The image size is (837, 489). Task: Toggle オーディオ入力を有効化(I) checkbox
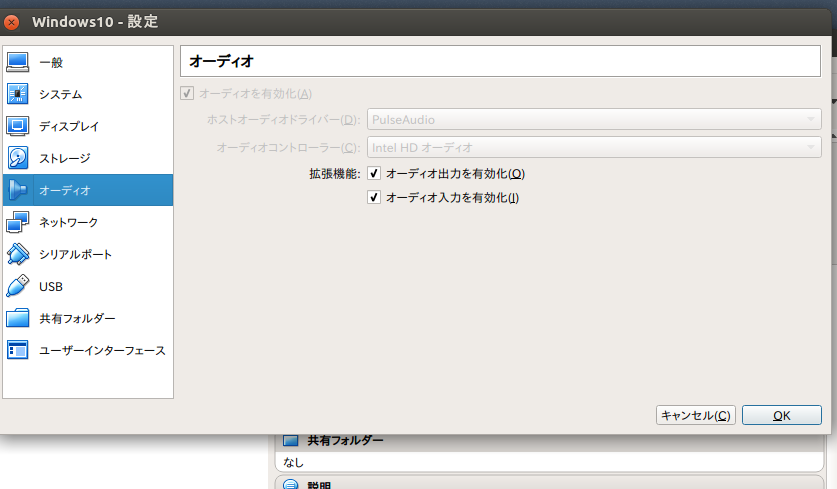374,198
